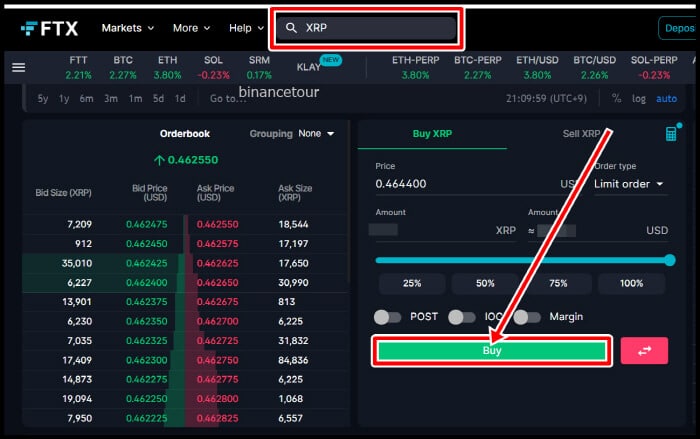Screen dimensions: 700x439
Task: Toggle auto scale on chart
Action: click(666, 99)
